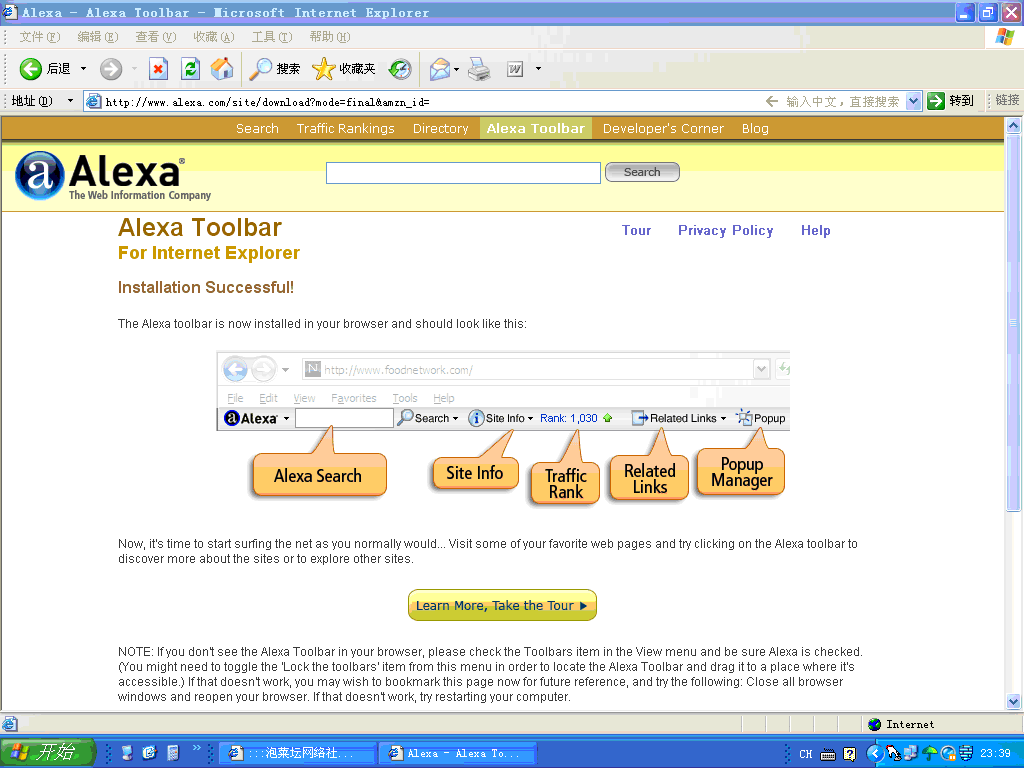
Task: Click the Print icon
Action: pos(479,69)
